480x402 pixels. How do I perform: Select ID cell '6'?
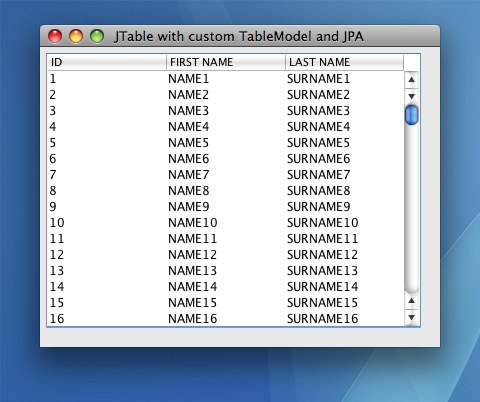coord(107,159)
